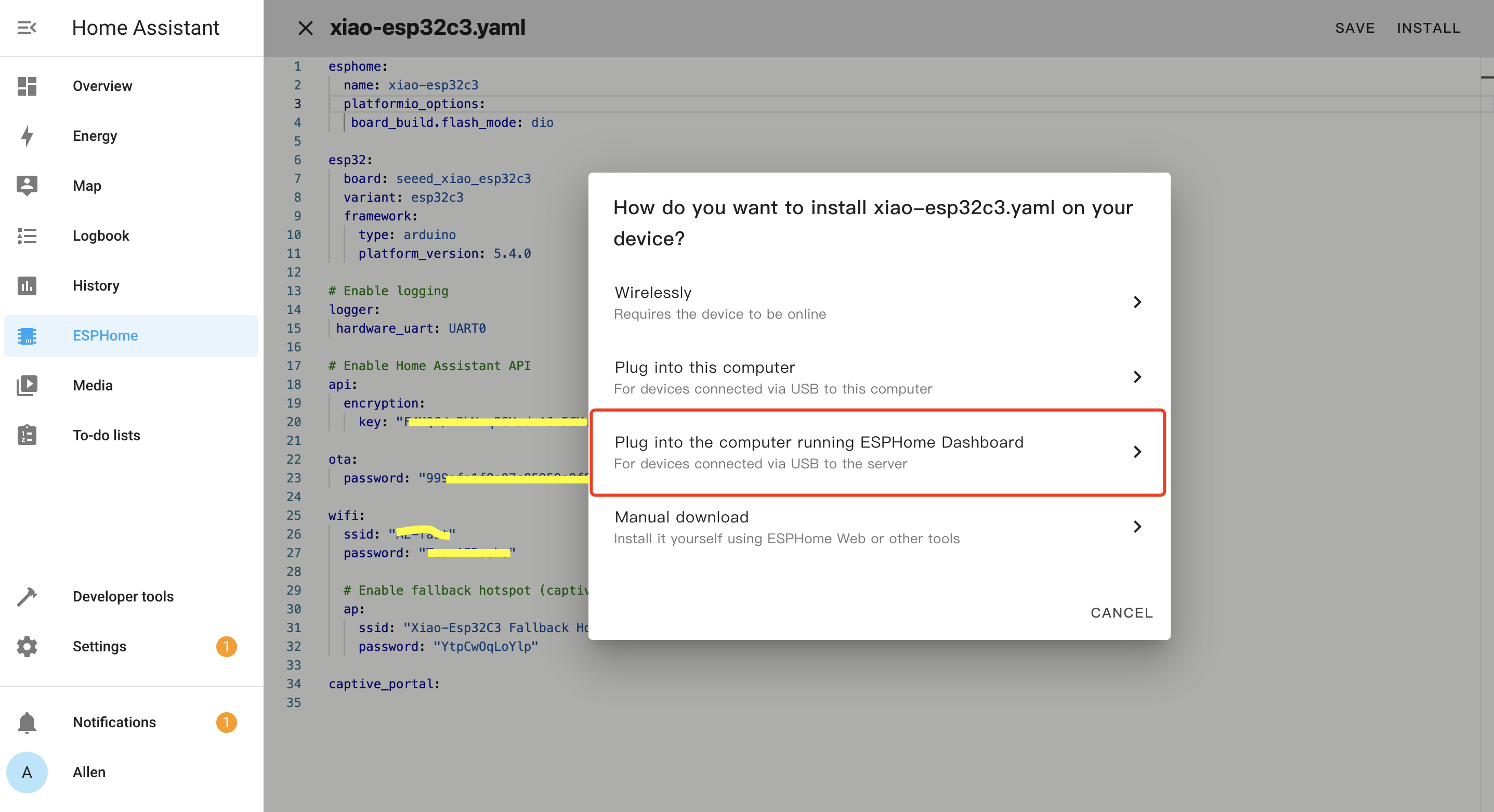Image resolution: width=1494 pixels, height=812 pixels.
Task: Click chevron next to Plug into this computer
Action: click(1137, 377)
